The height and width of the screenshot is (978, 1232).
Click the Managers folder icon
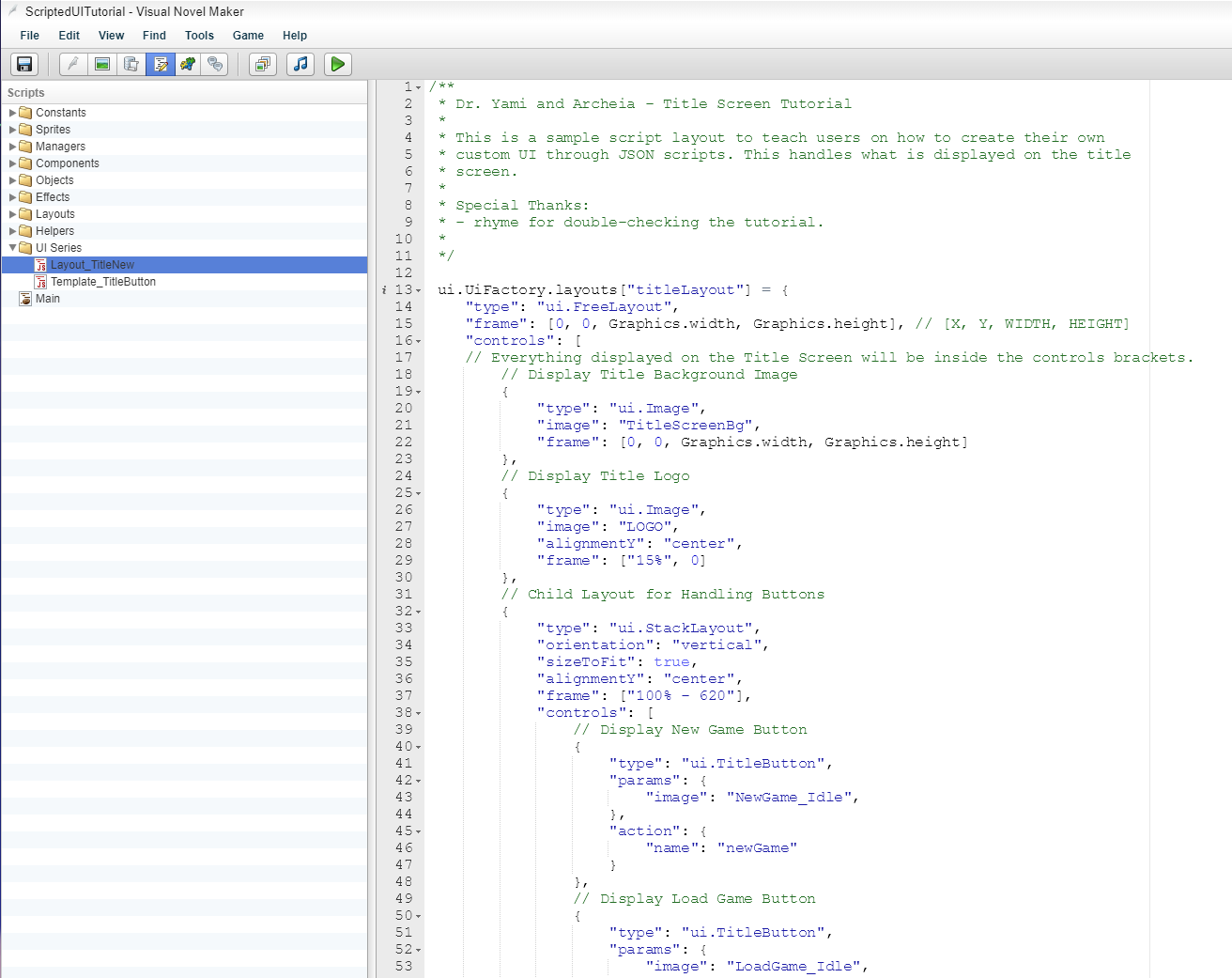pyautogui.click(x=25, y=147)
